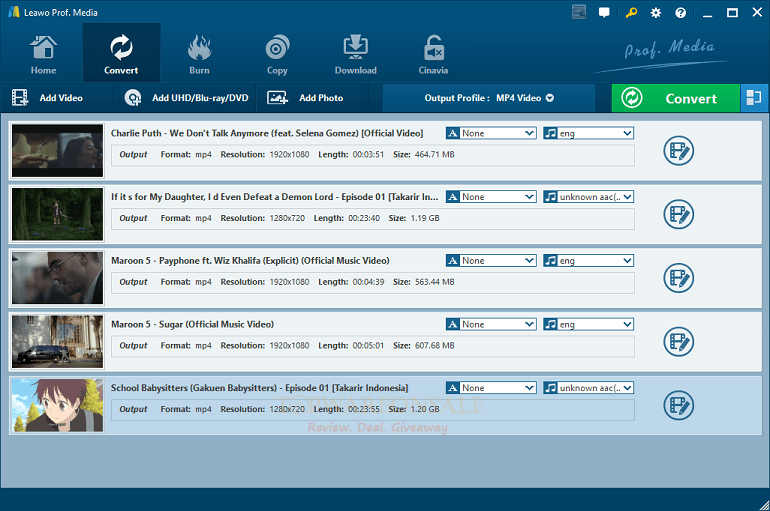The width and height of the screenshot is (770, 511).
Task: Open the feedback chat bubble icon
Action: point(605,13)
